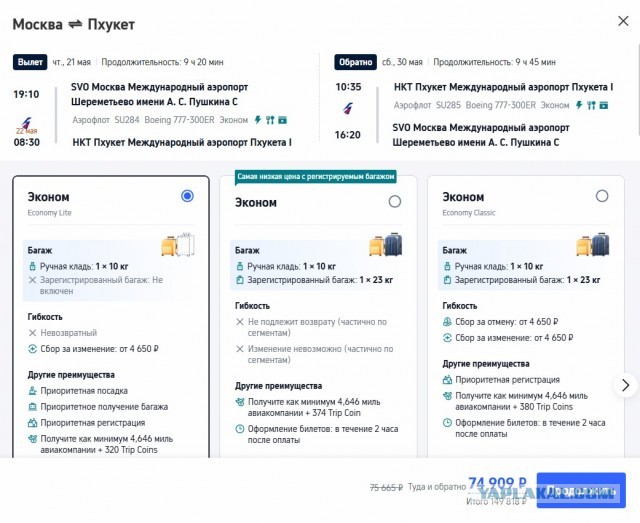The image size is (640, 523).
Task: Click the SU284 flight number
Action: (127, 120)
